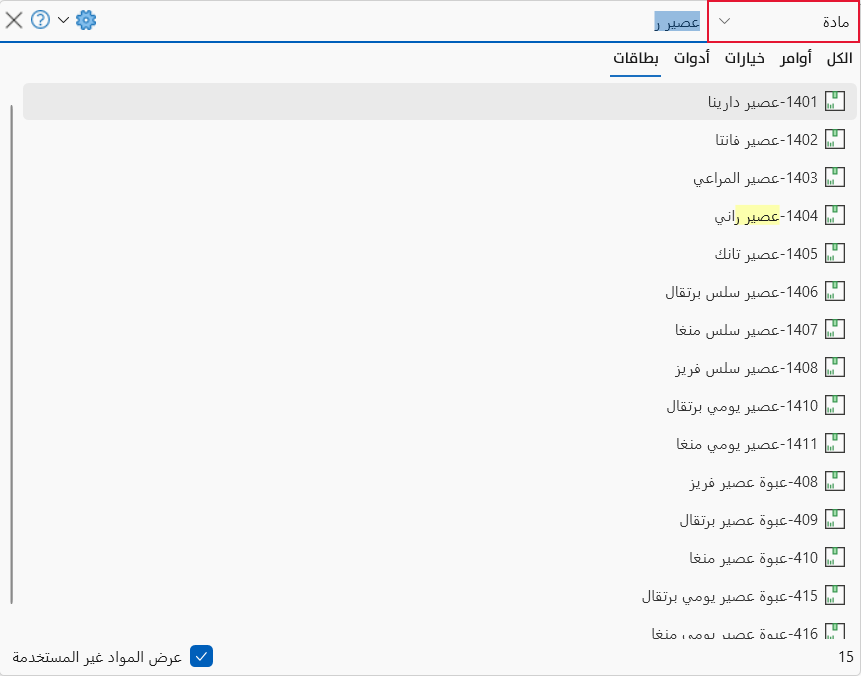Viewport: 861px width, 678px height.
Task: Toggle the عرض المواد غير المستخدمة checkbox
Action: click(x=202, y=657)
